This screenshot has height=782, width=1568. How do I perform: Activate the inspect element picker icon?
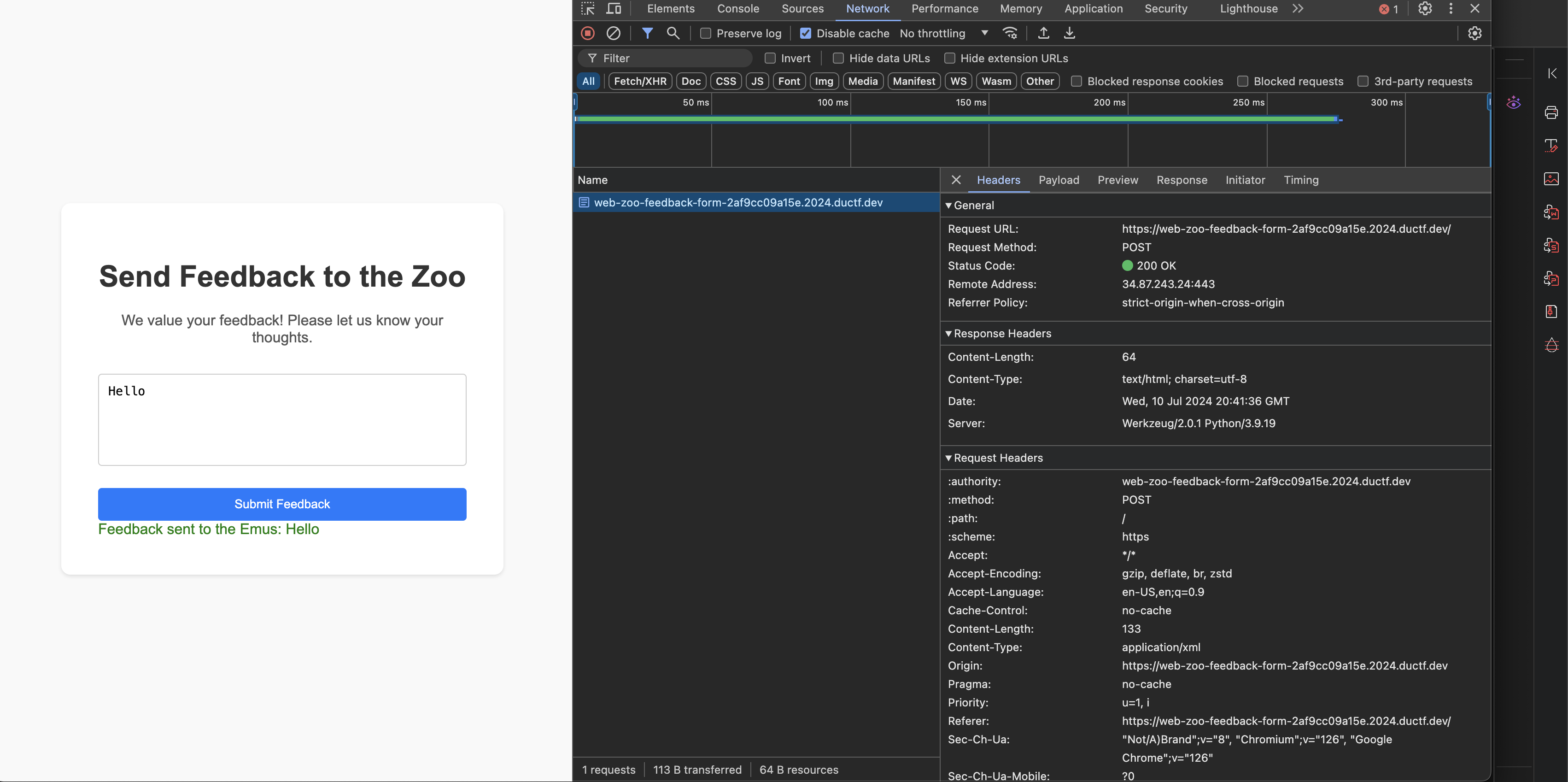tap(588, 9)
